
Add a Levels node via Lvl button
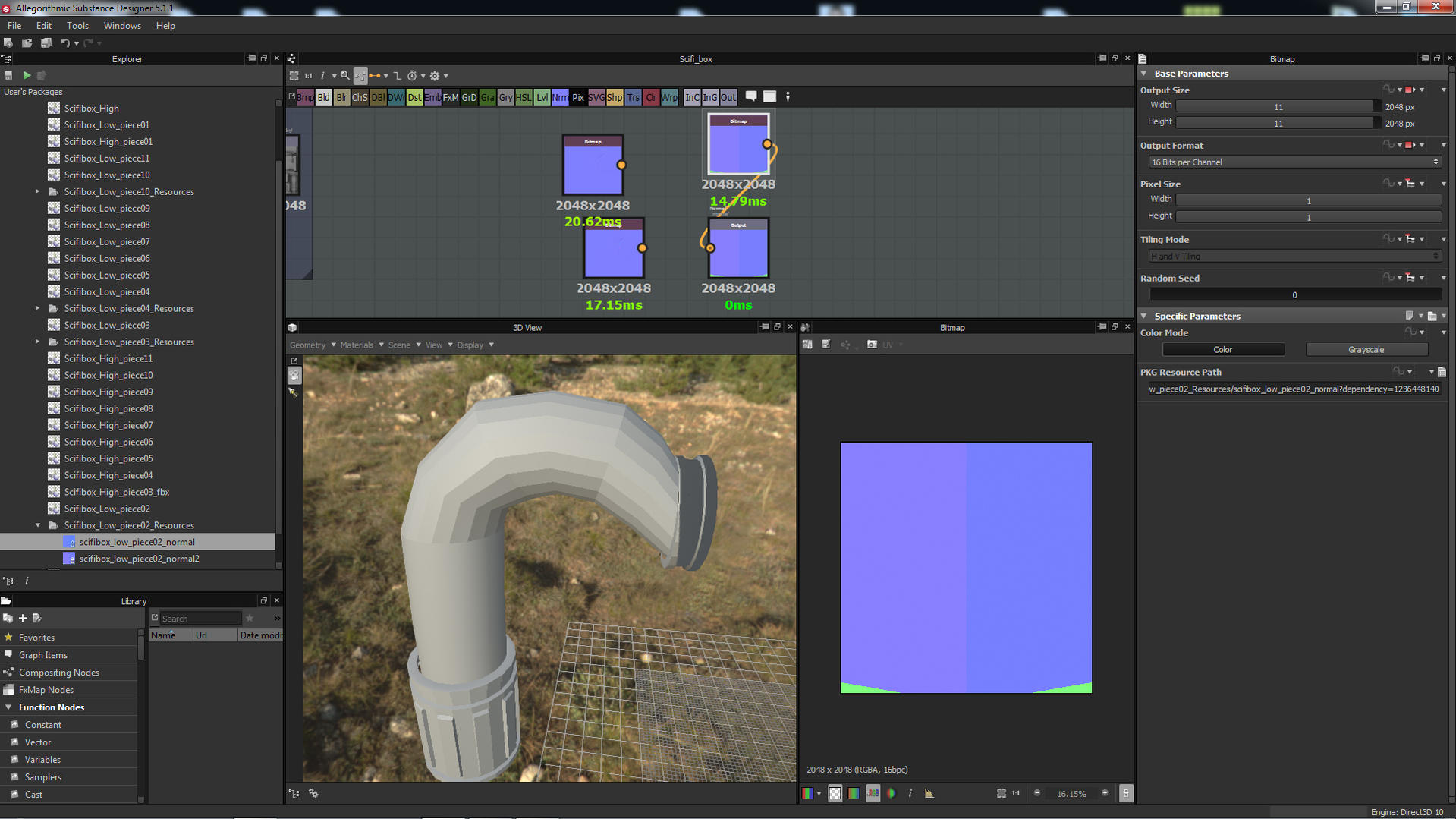point(542,97)
